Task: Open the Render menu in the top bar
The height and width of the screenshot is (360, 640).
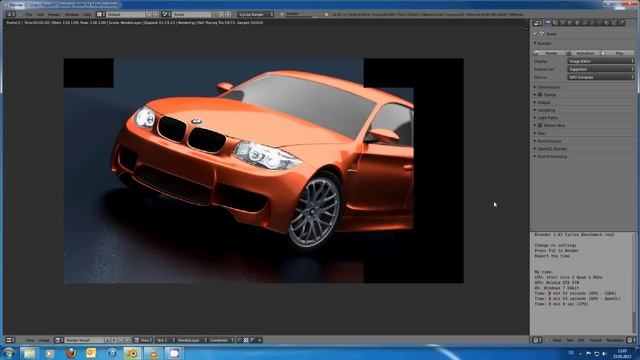Action: pos(54,14)
